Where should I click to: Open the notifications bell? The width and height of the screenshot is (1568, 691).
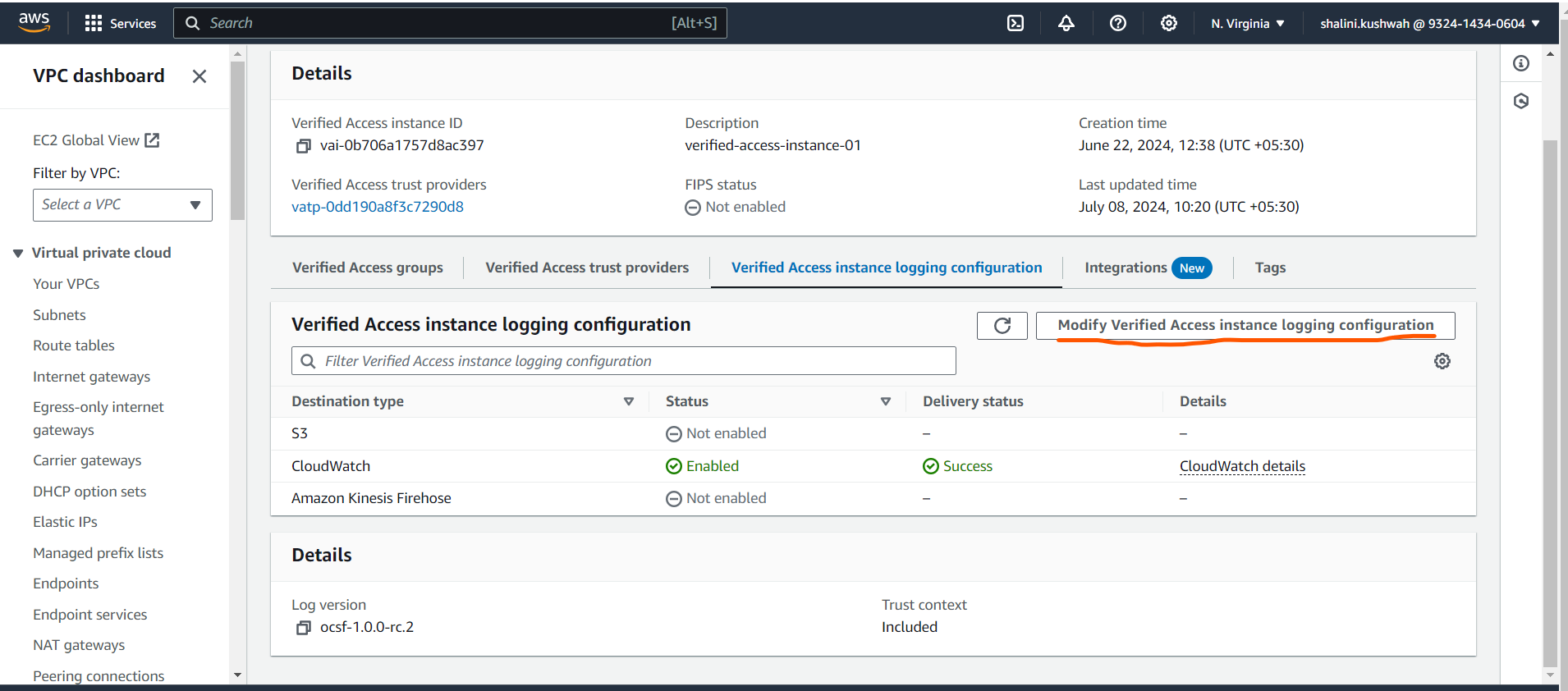1066,23
